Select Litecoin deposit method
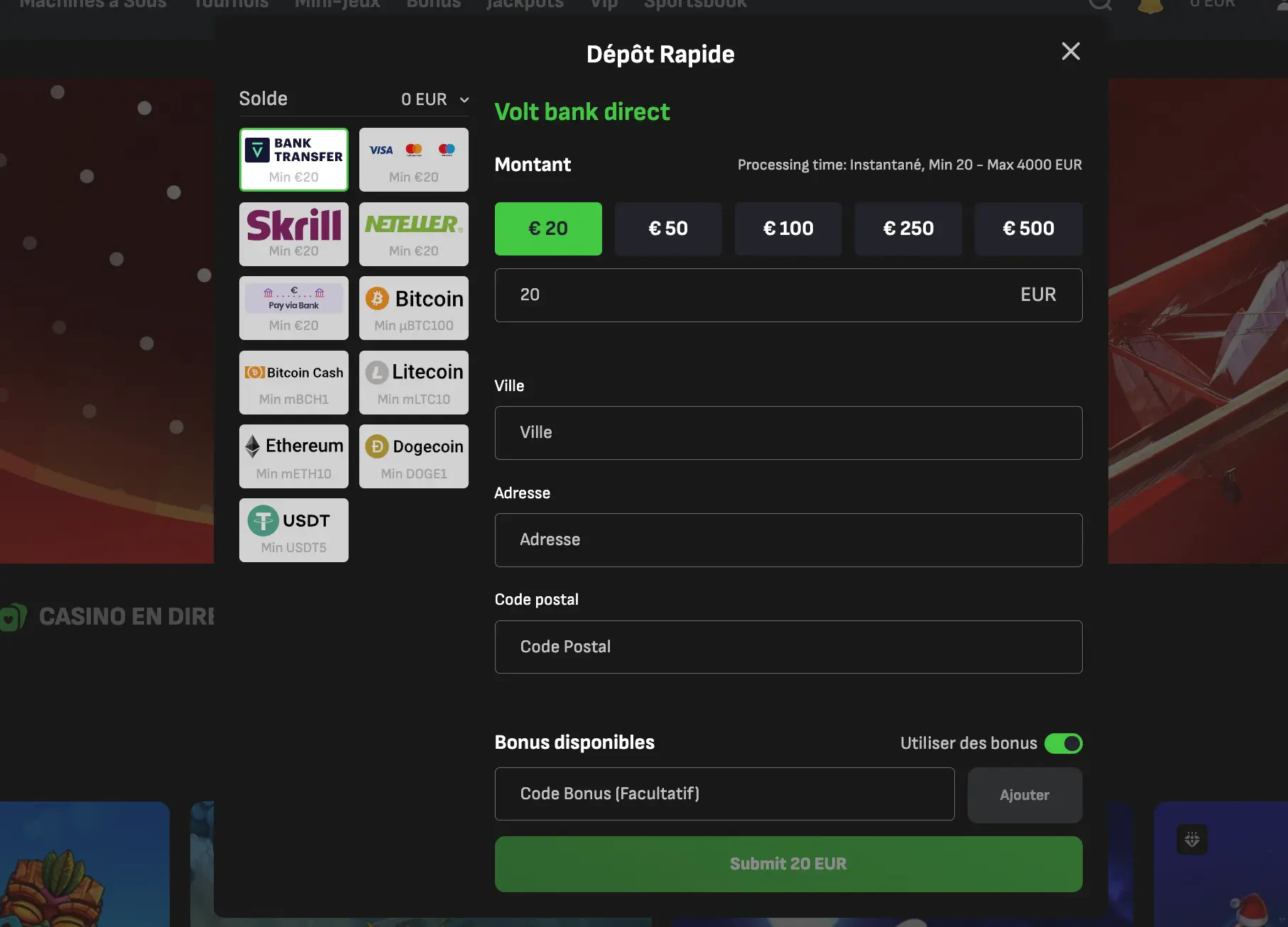 414,383
